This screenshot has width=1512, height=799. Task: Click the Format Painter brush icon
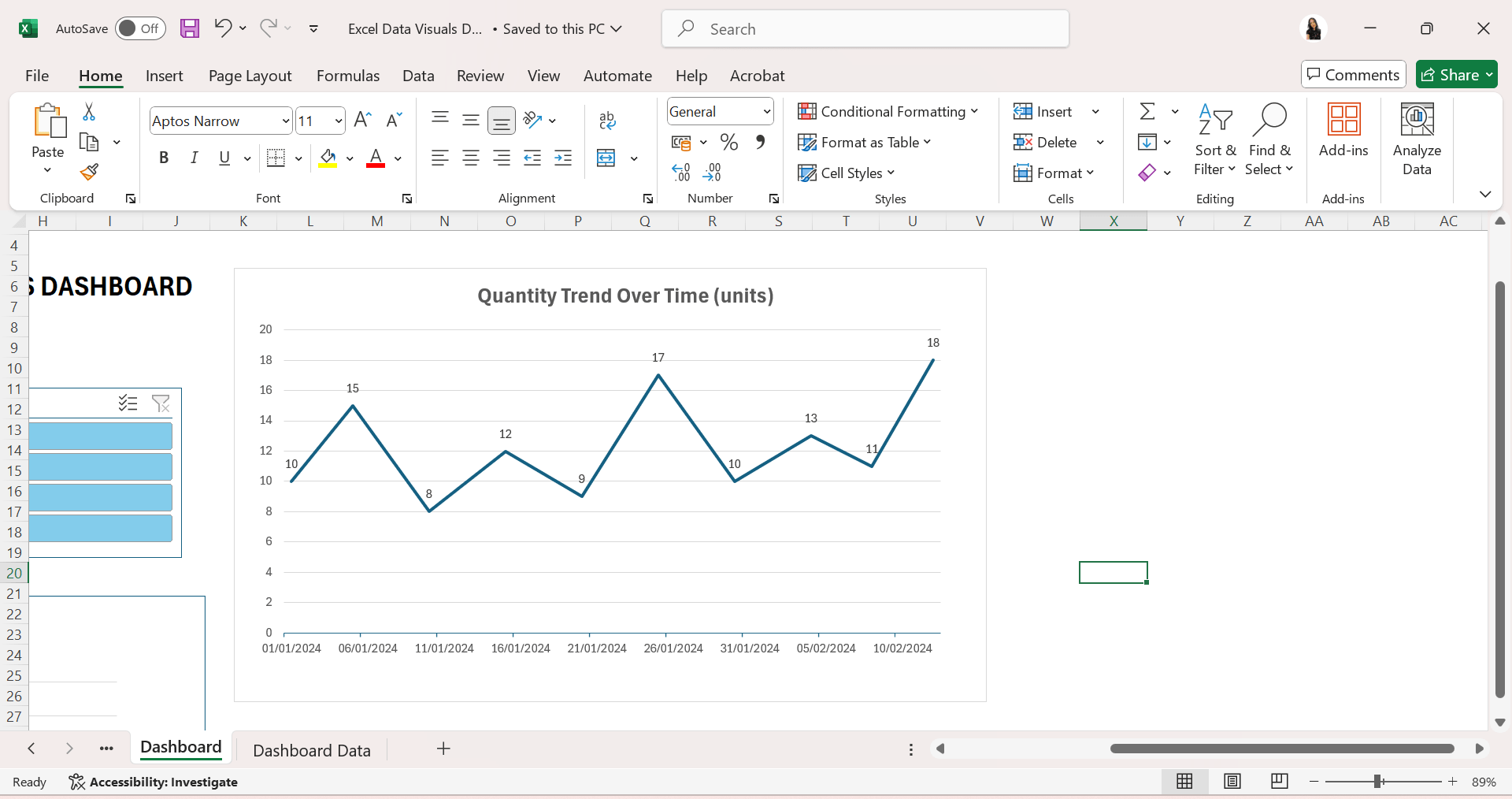[89, 172]
